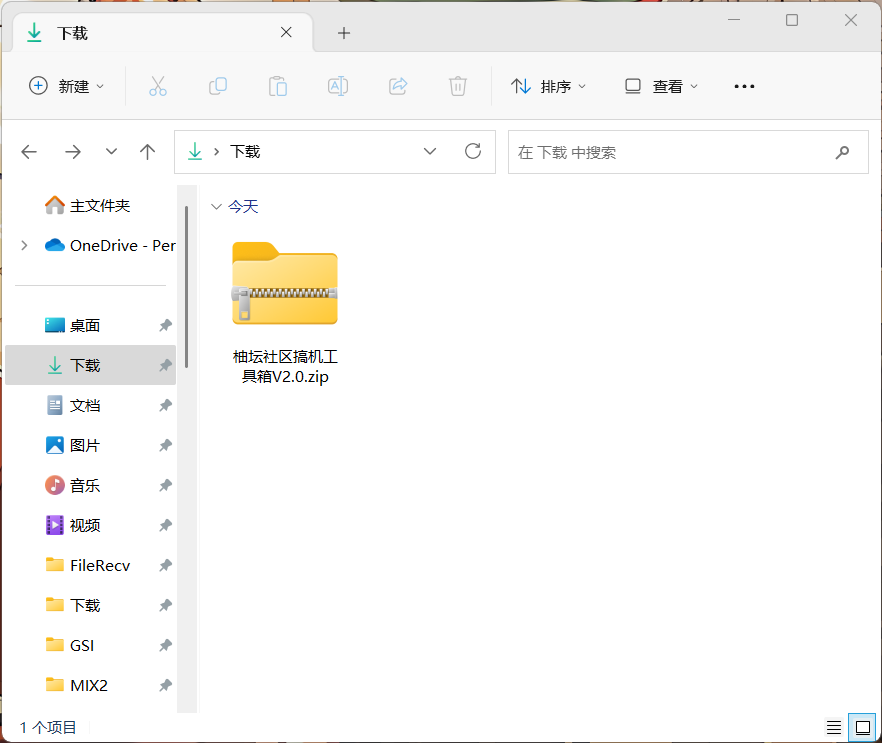Viewport: 882px width, 743px height.
Task: Switch to large thumbnails view
Action: (x=860, y=727)
